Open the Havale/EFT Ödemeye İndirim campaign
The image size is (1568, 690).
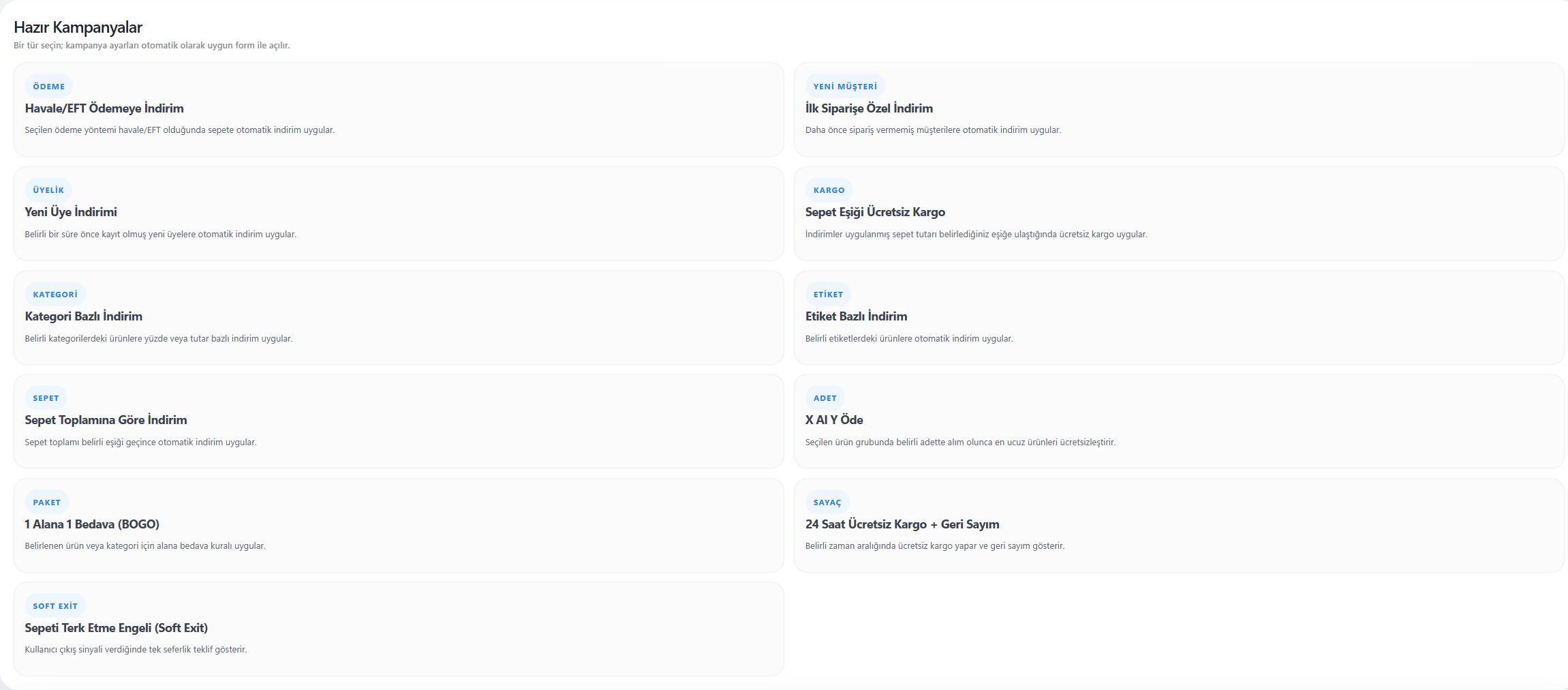click(x=399, y=109)
